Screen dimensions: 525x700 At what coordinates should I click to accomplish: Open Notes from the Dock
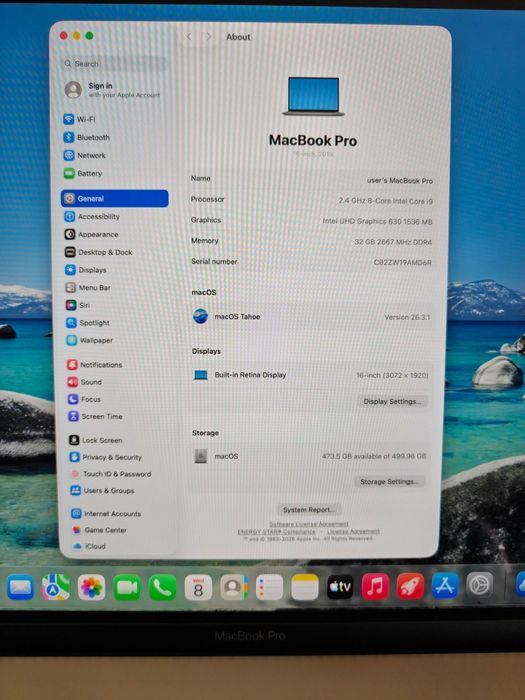click(x=305, y=587)
